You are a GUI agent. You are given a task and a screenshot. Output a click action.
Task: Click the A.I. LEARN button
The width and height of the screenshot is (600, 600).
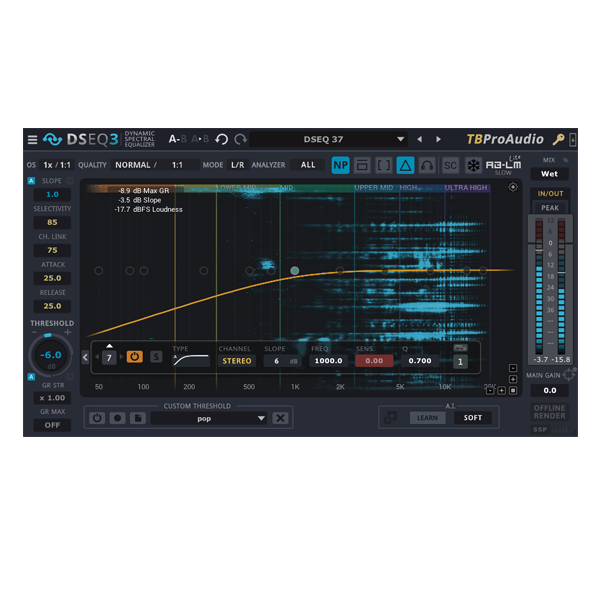click(x=427, y=418)
